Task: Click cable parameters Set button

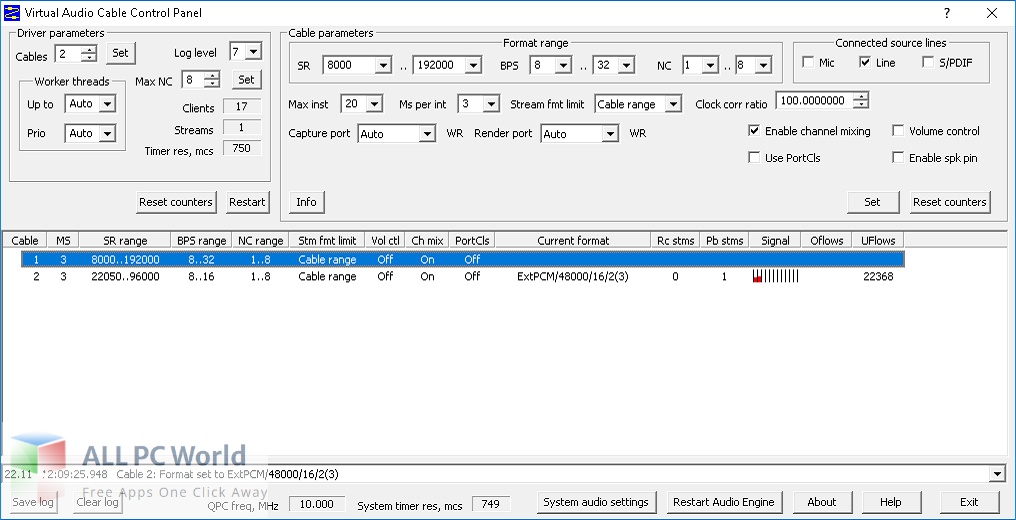Action: 872,202
